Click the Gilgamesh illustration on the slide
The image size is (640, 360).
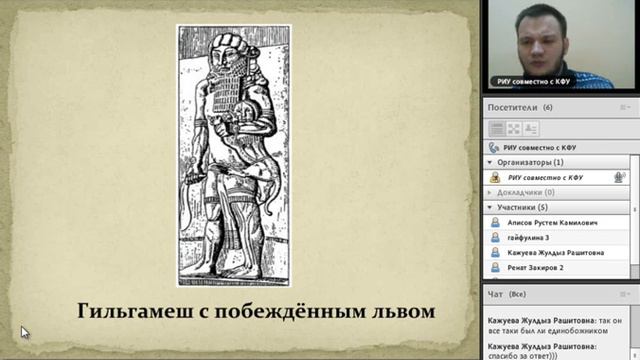pyautogui.click(x=234, y=156)
